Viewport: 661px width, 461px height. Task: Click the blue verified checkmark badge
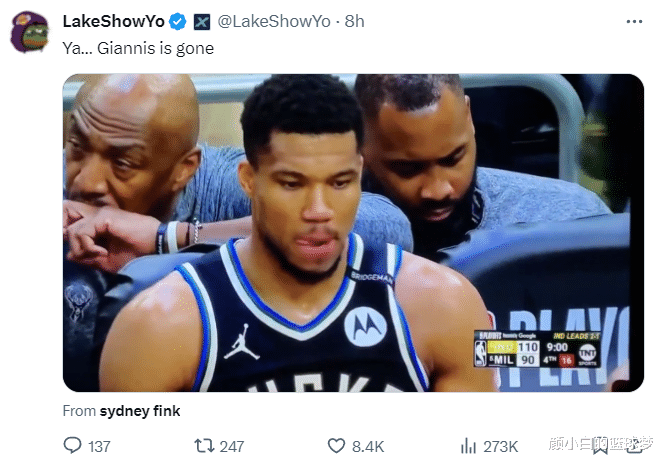pyautogui.click(x=177, y=21)
